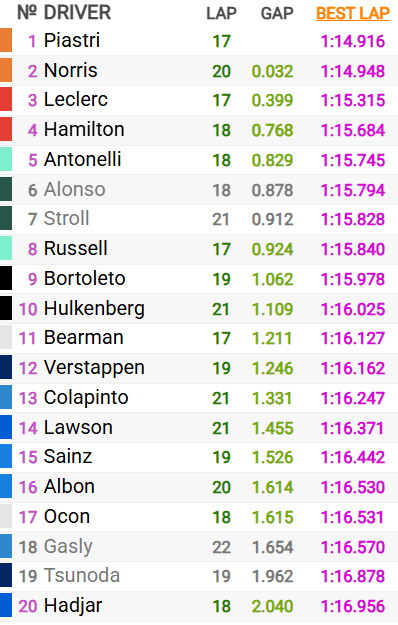Click Bortoleto's black team color swatch

(x=6, y=278)
